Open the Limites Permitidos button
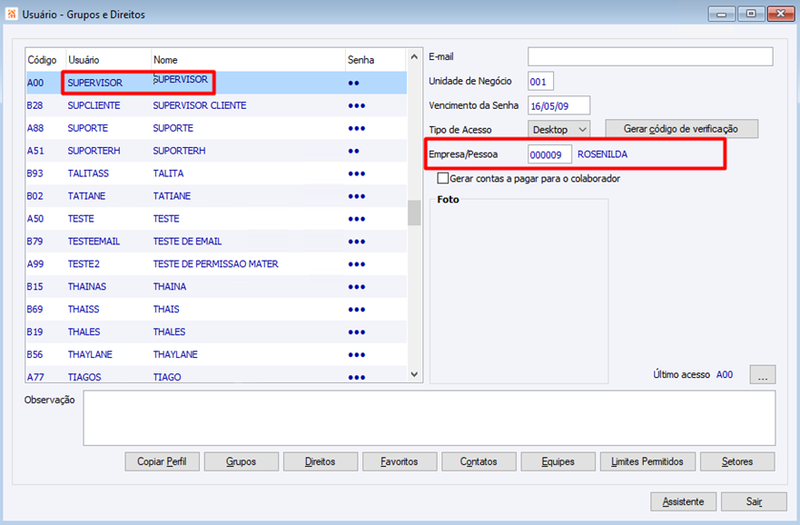The image size is (800, 525). point(647,461)
